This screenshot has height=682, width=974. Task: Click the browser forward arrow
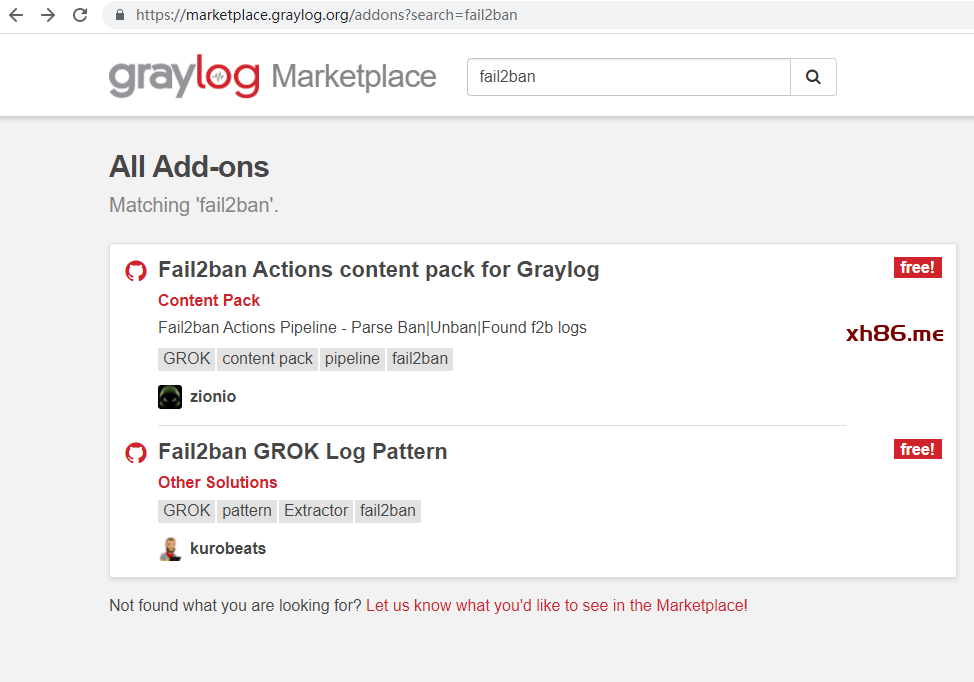coord(47,15)
